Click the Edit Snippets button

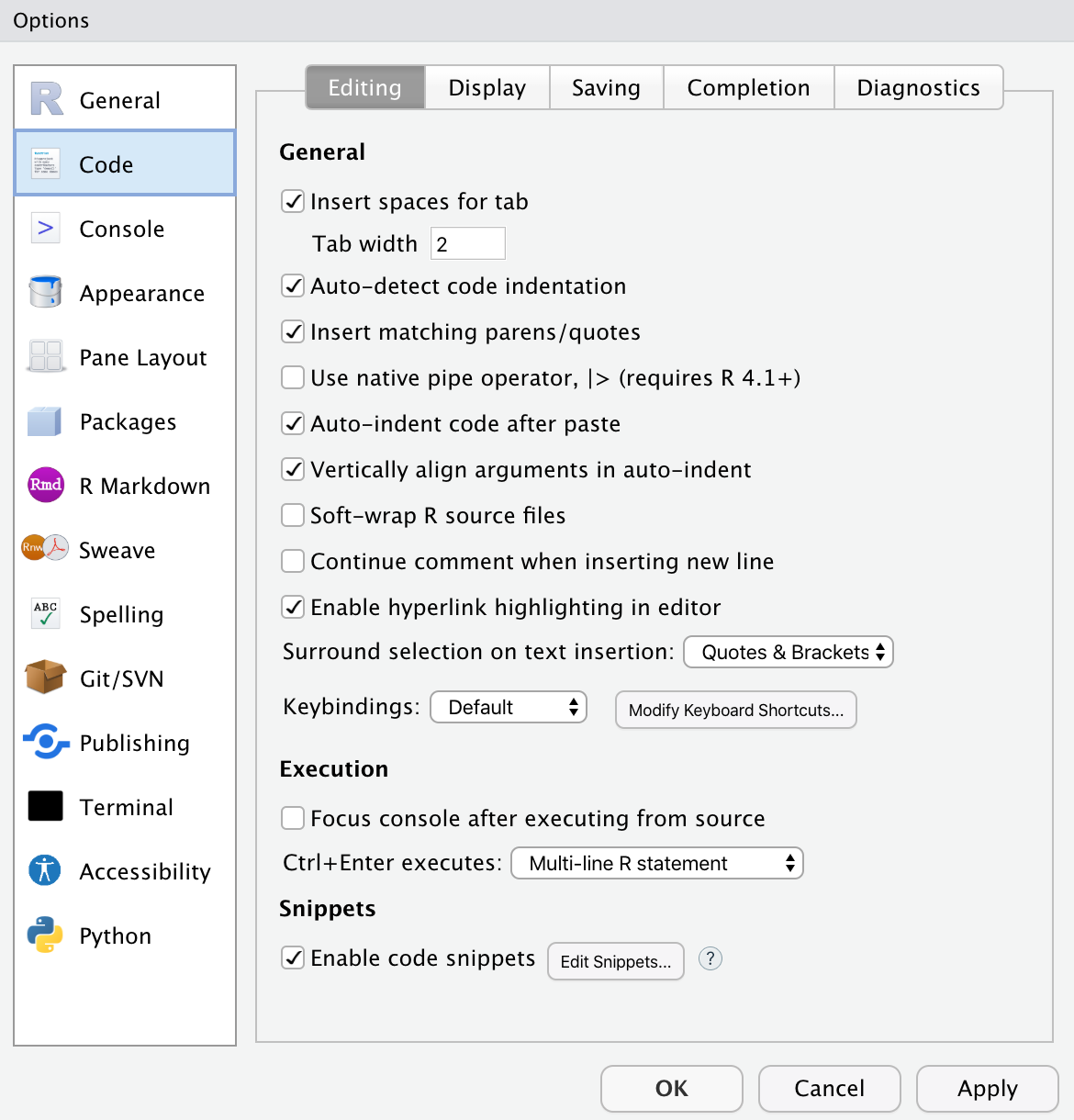616,961
